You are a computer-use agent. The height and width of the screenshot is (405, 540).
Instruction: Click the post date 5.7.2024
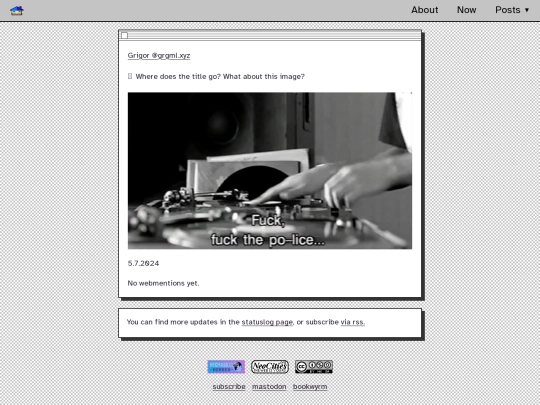143,263
